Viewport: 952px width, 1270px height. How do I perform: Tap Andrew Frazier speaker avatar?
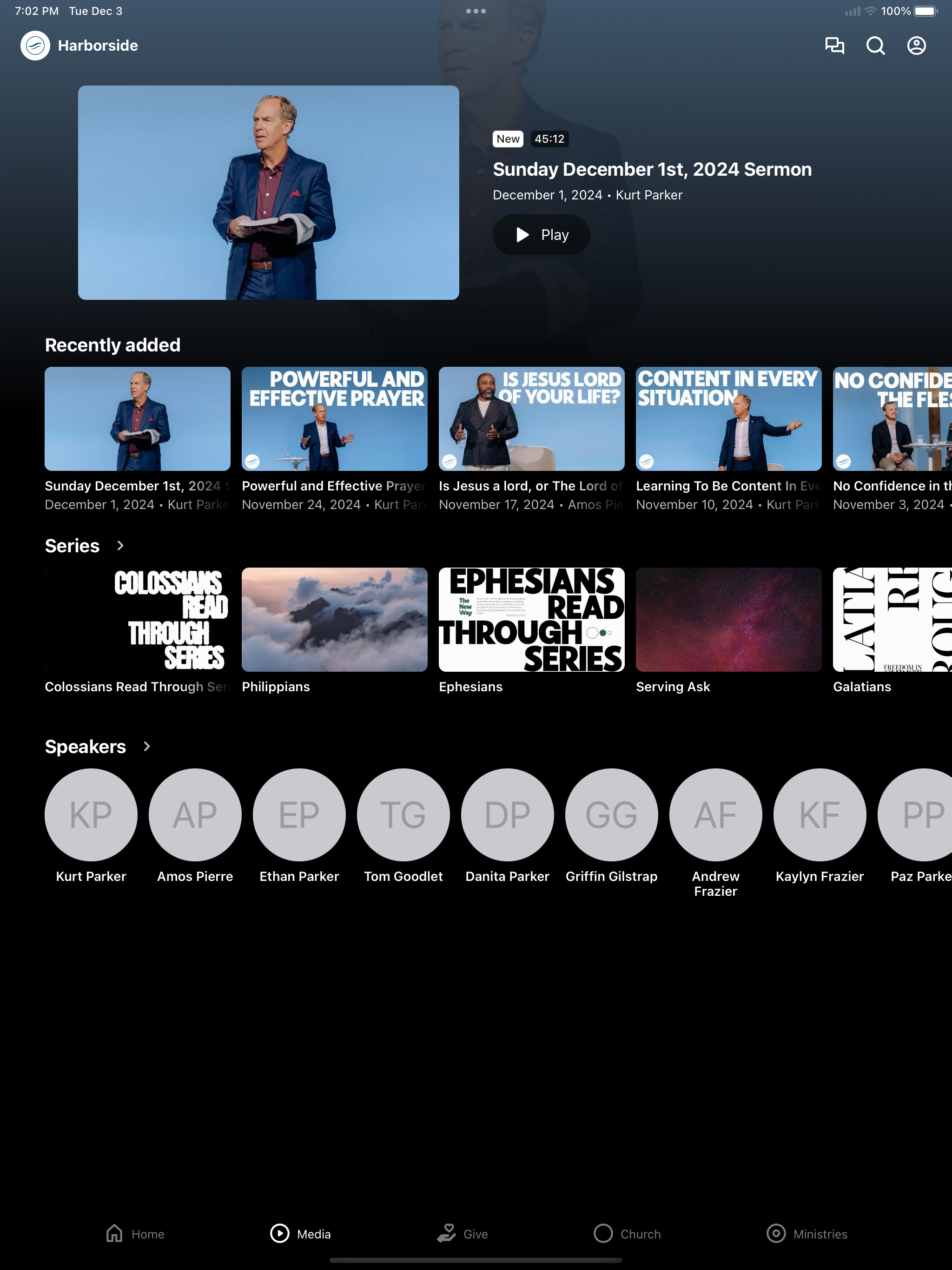click(715, 814)
